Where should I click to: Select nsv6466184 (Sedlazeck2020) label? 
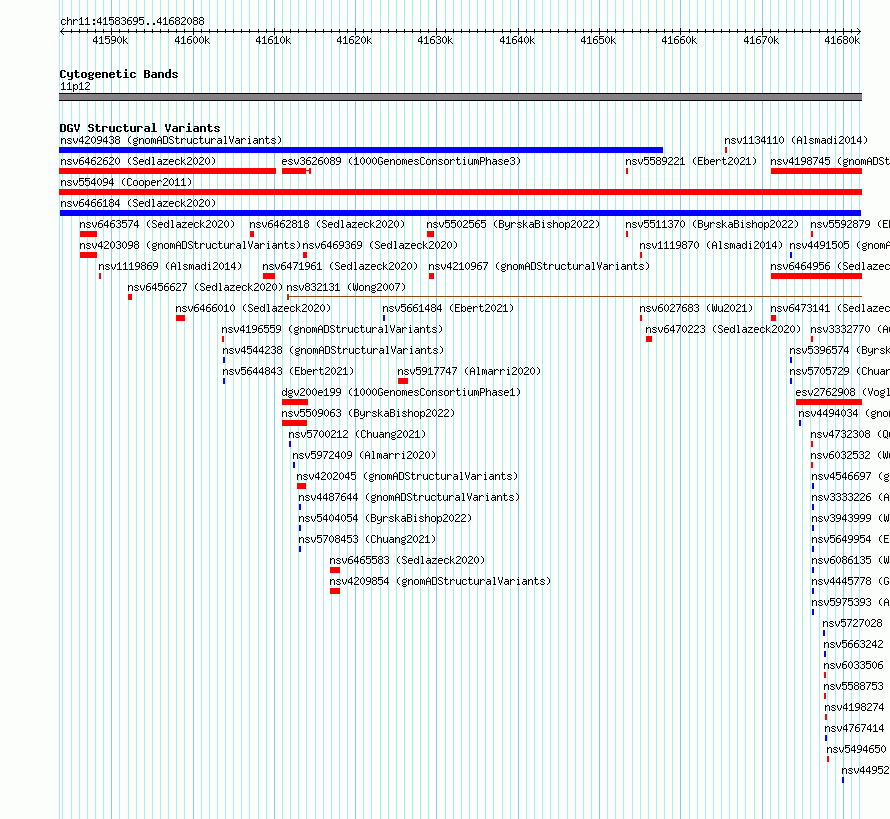138,203
